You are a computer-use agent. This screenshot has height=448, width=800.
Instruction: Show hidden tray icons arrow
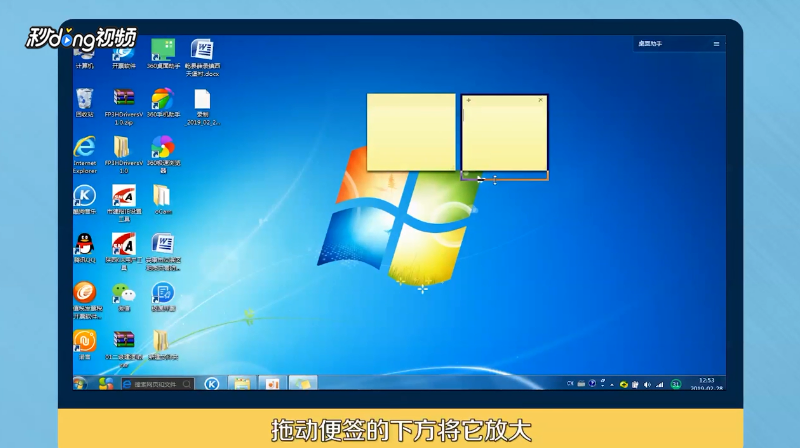pos(612,385)
